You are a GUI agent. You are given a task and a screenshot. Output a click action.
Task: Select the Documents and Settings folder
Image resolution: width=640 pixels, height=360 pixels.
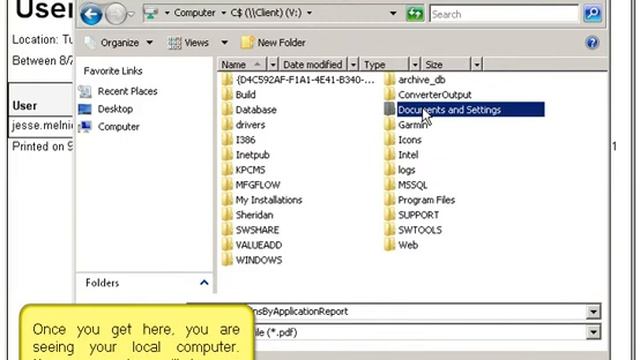(x=471, y=110)
